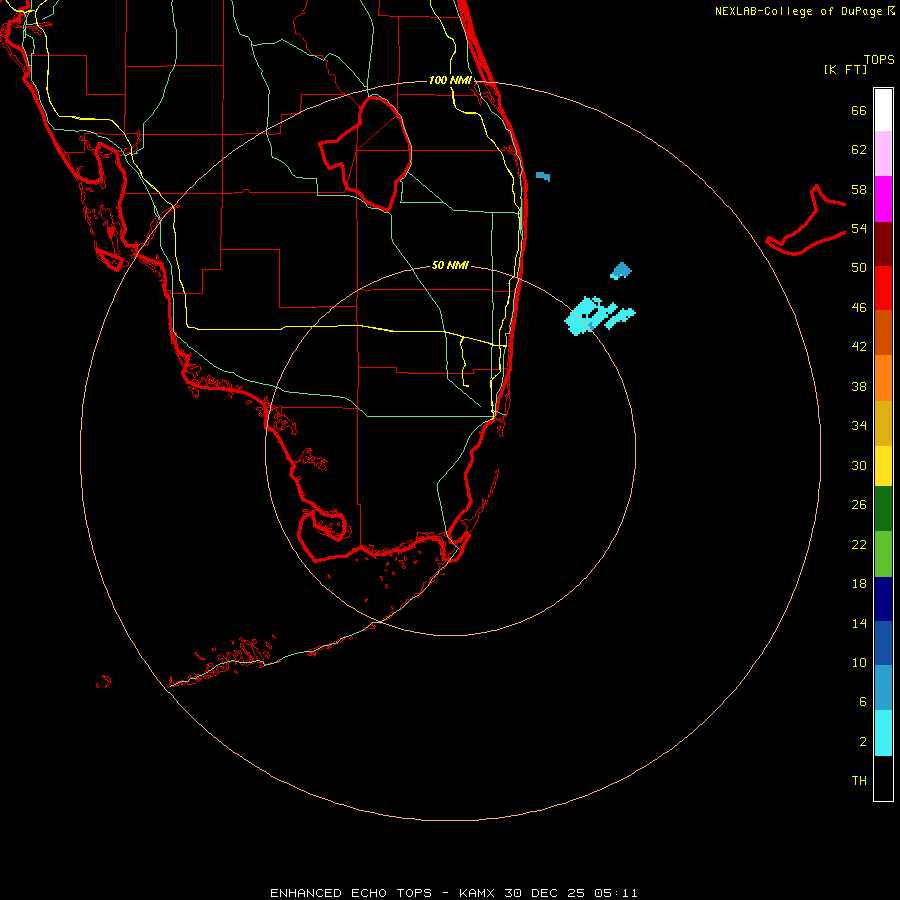Click the dark green legend swatch
Viewport: 900px width, 900px height.
pos(883,509)
